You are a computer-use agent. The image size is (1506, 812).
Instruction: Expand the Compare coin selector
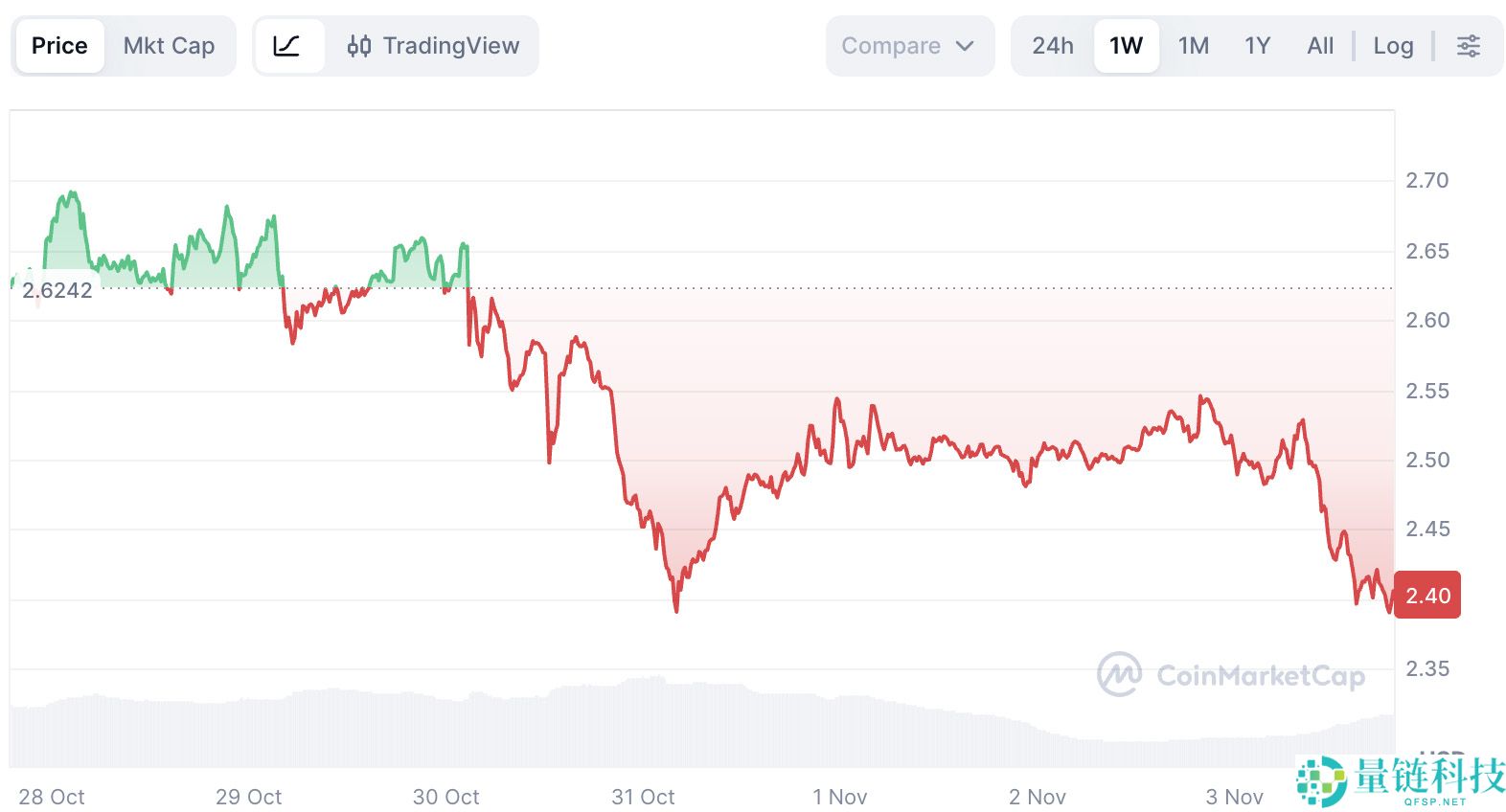pyautogui.click(x=908, y=45)
